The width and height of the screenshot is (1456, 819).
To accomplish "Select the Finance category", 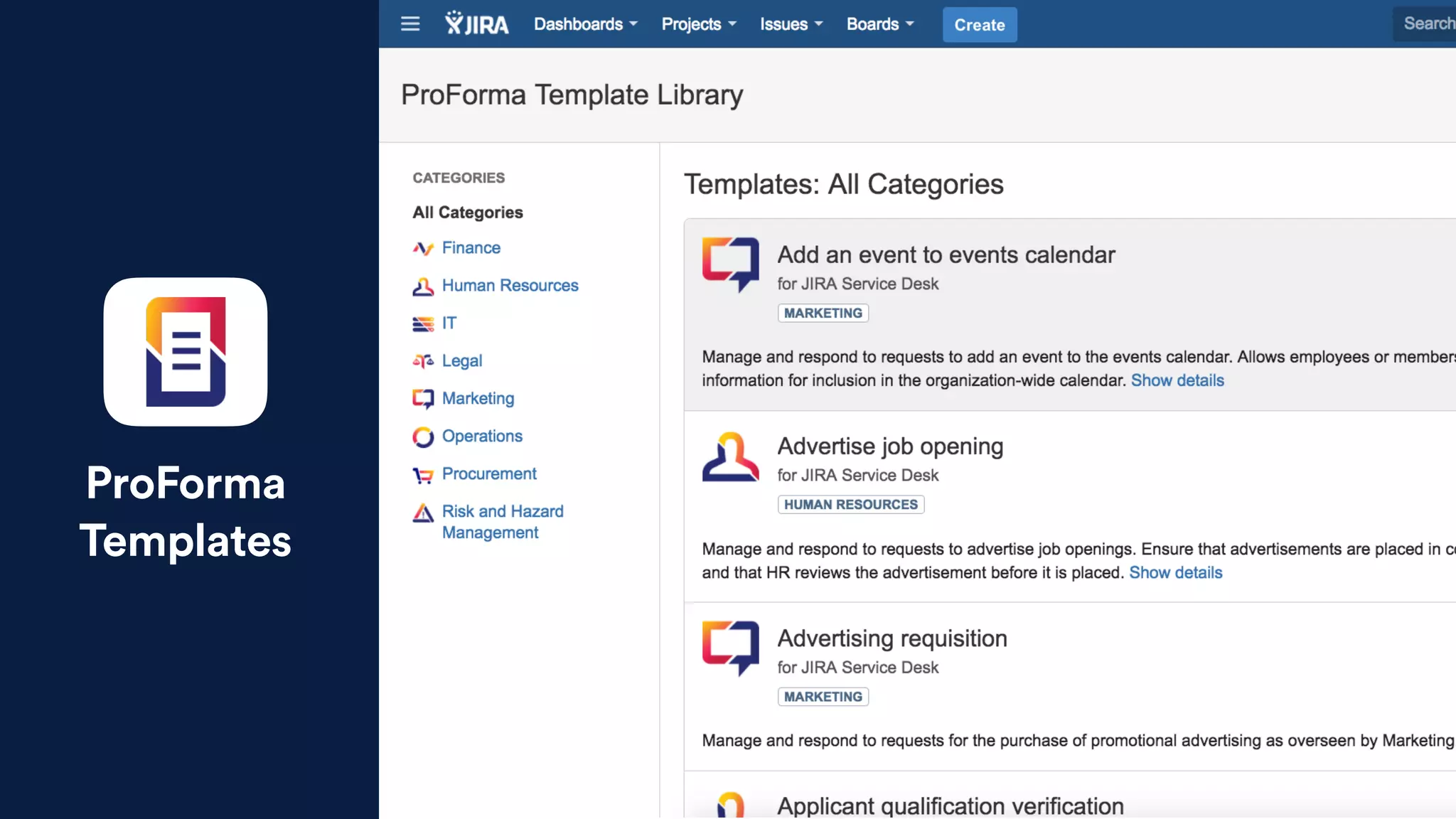I will coord(471,247).
